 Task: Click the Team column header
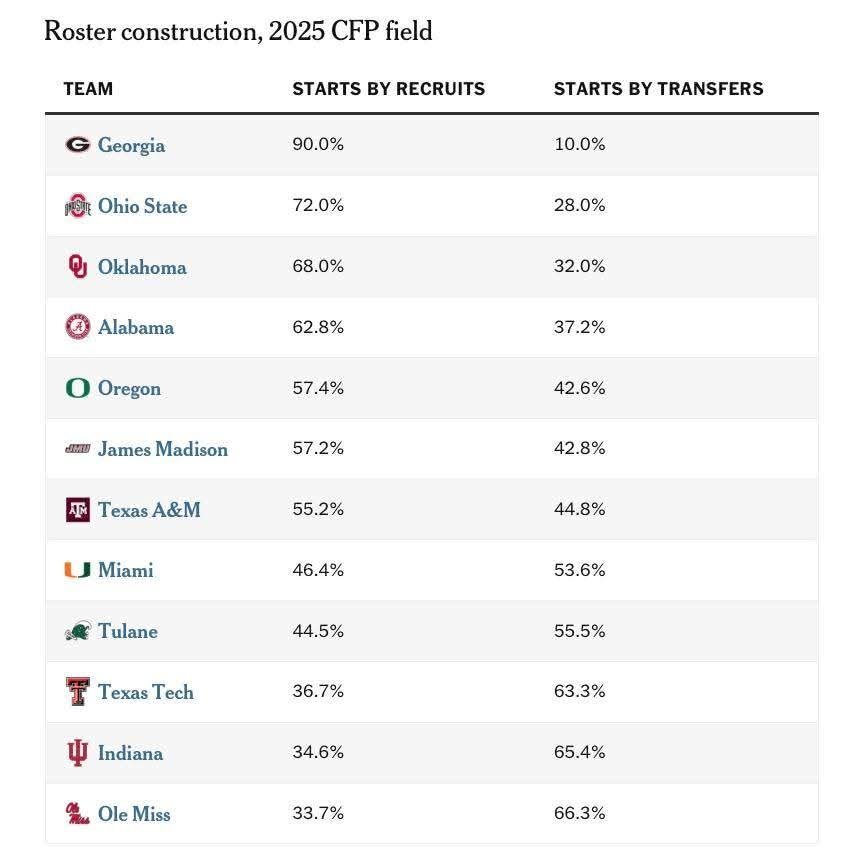click(88, 89)
